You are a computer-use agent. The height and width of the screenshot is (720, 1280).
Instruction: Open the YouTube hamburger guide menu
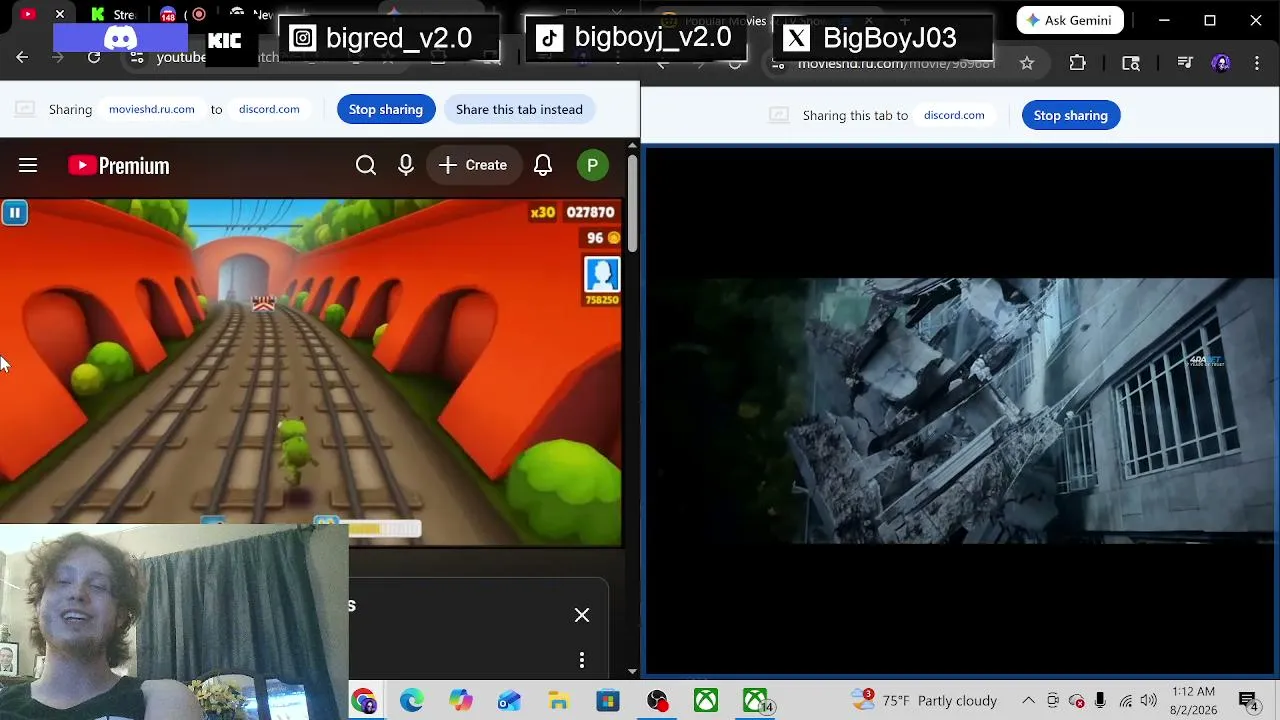pos(28,165)
